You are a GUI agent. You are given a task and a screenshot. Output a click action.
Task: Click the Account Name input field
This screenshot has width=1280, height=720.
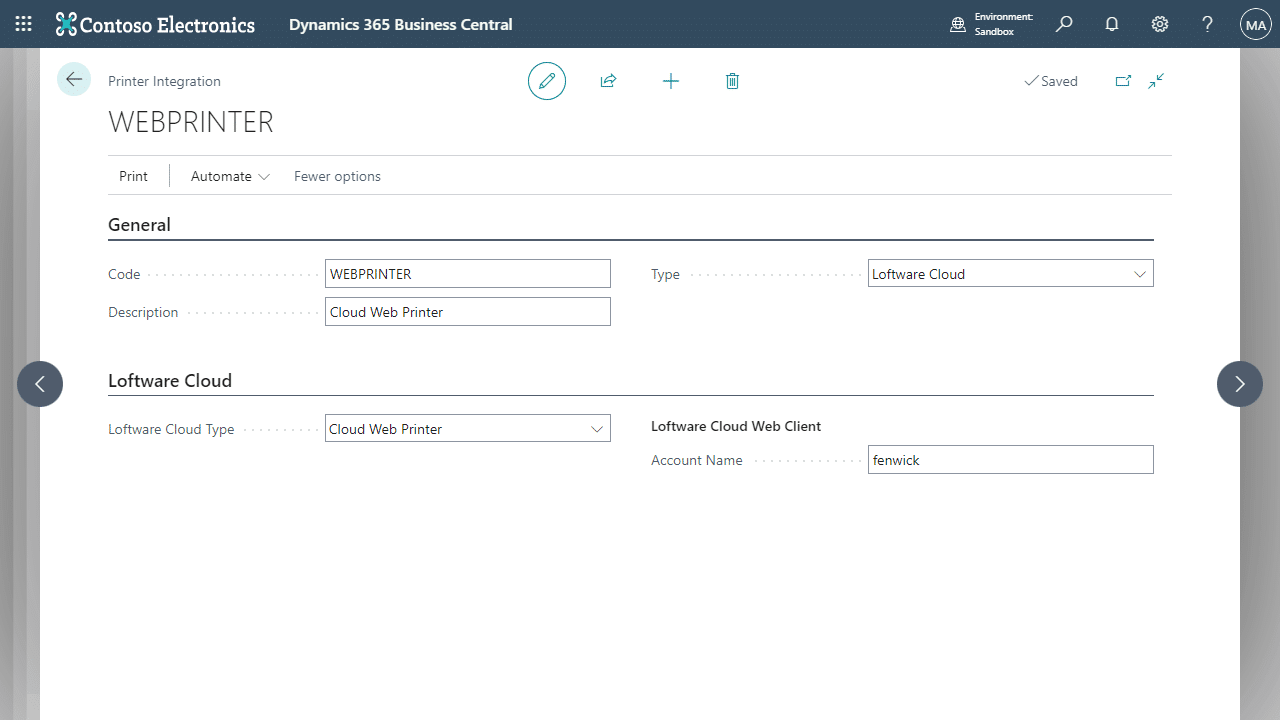pyautogui.click(x=1010, y=460)
